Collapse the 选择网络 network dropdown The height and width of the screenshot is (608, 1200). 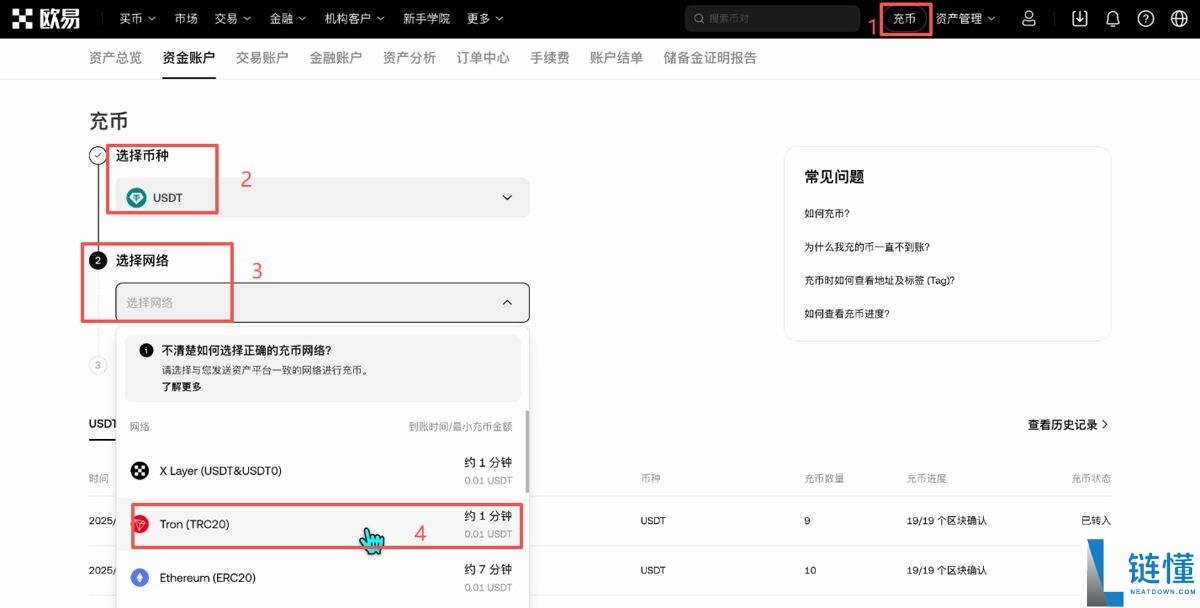(x=507, y=301)
